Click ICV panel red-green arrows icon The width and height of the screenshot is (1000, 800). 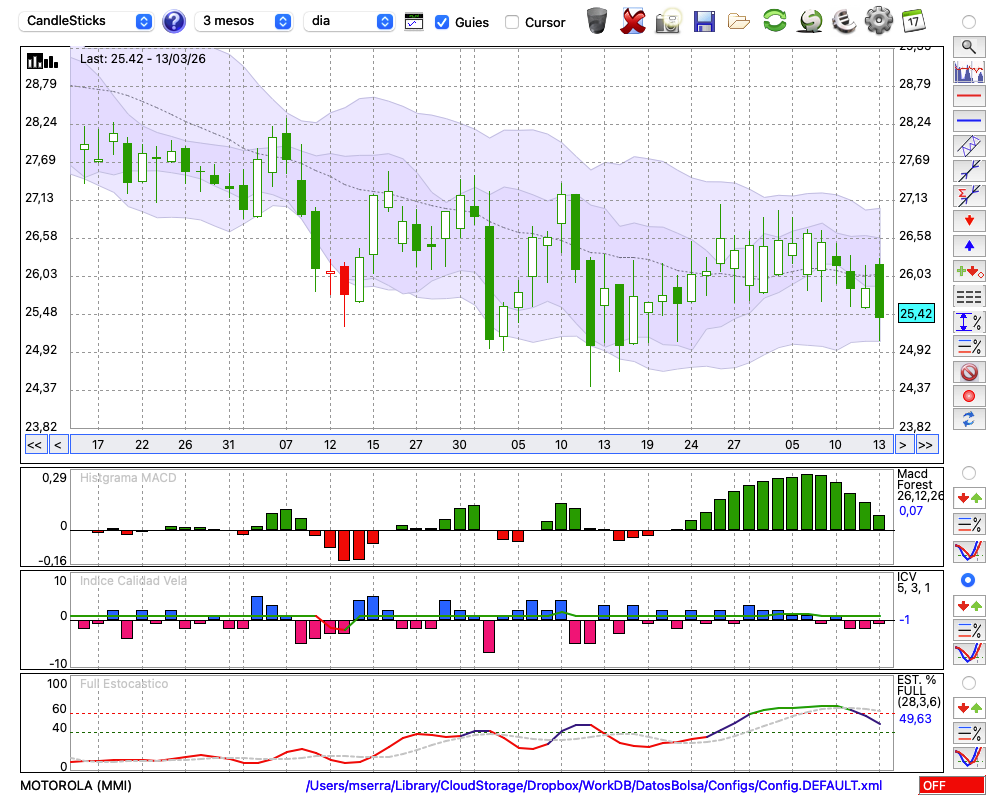pyautogui.click(x=969, y=605)
